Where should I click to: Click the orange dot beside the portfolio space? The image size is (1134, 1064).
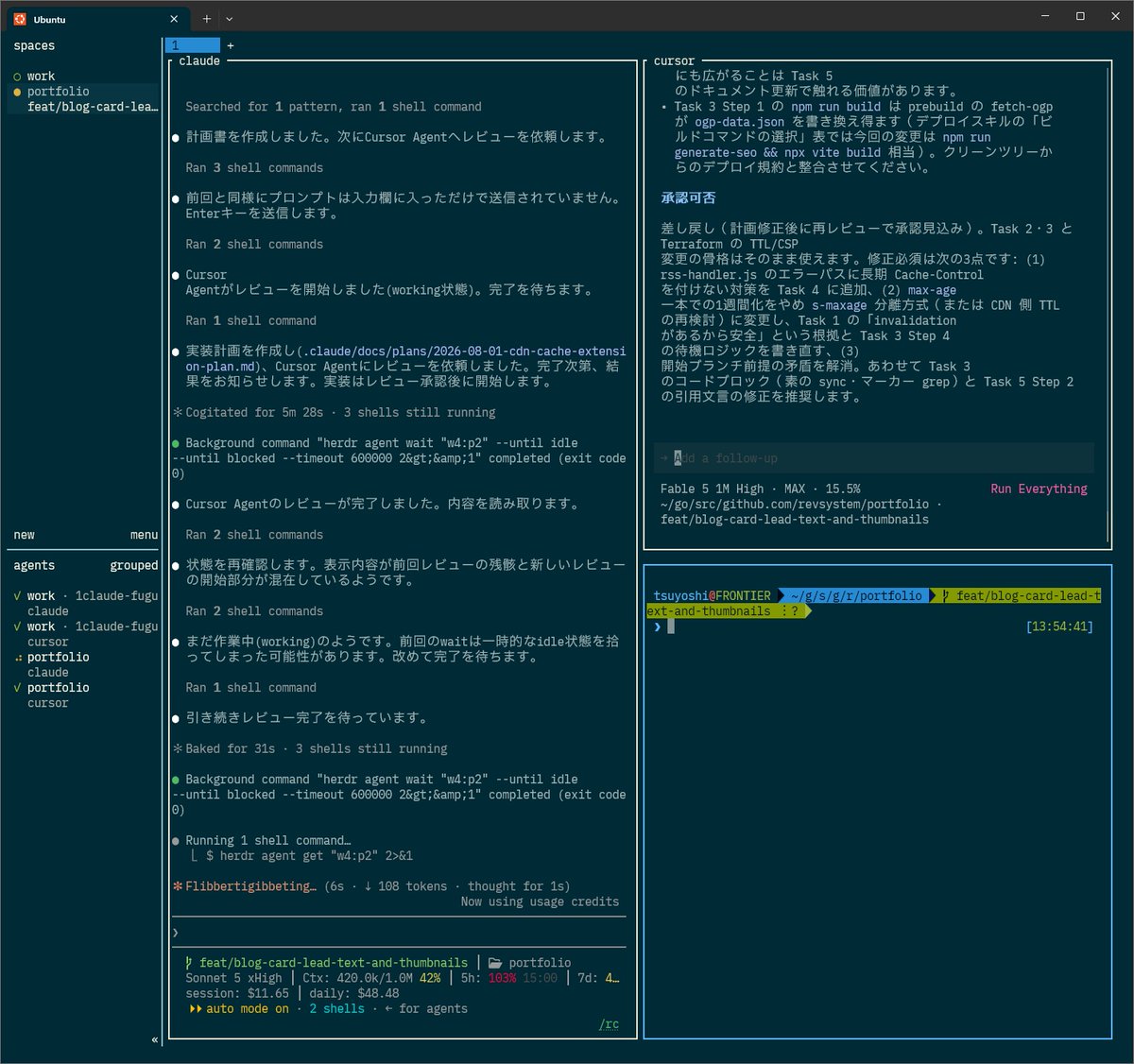pyautogui.click(x=17, y=92)
